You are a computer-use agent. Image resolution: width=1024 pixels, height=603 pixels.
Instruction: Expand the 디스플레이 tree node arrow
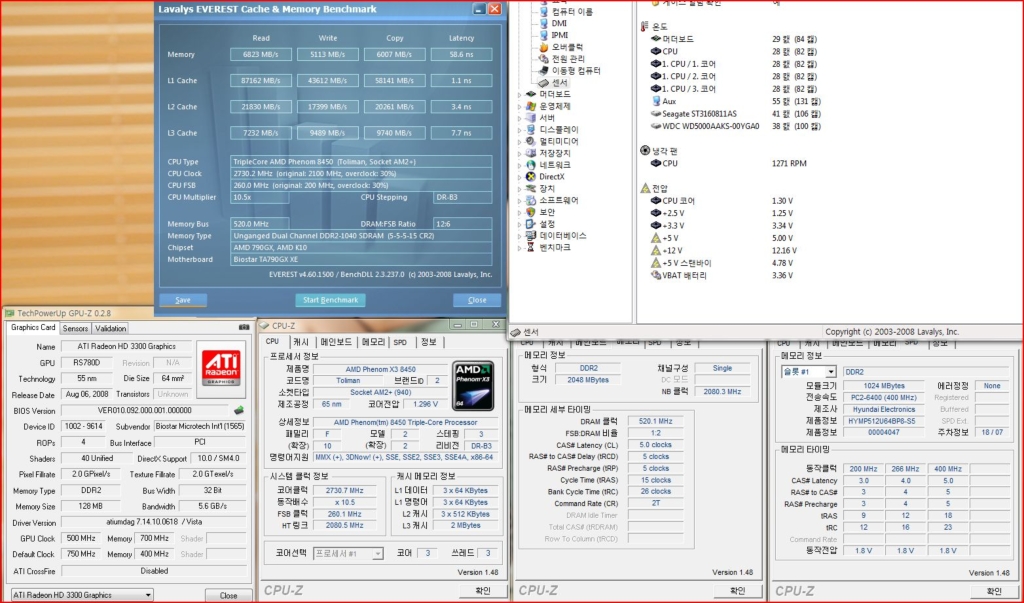click(520, 130)
